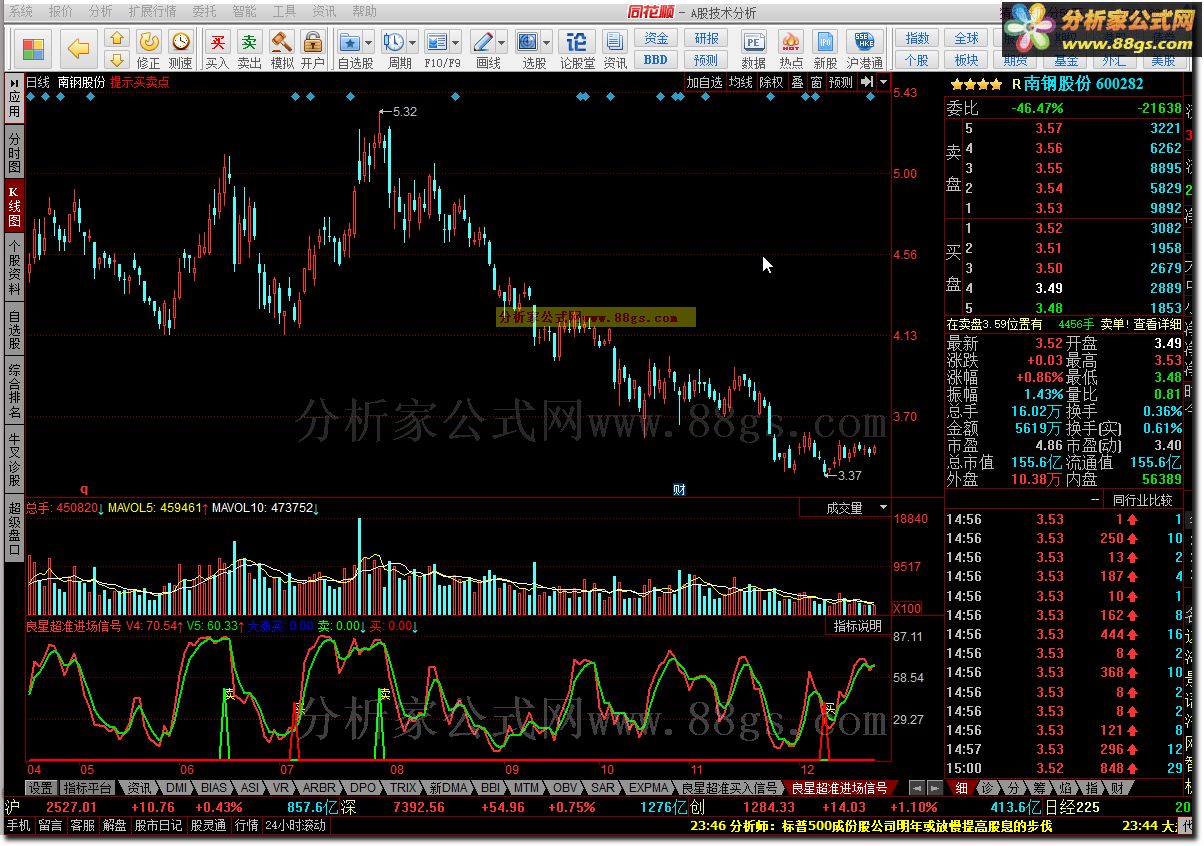Open the 分析 menu
Screen dimensions: 1204x846
click(x=100, y=11)
